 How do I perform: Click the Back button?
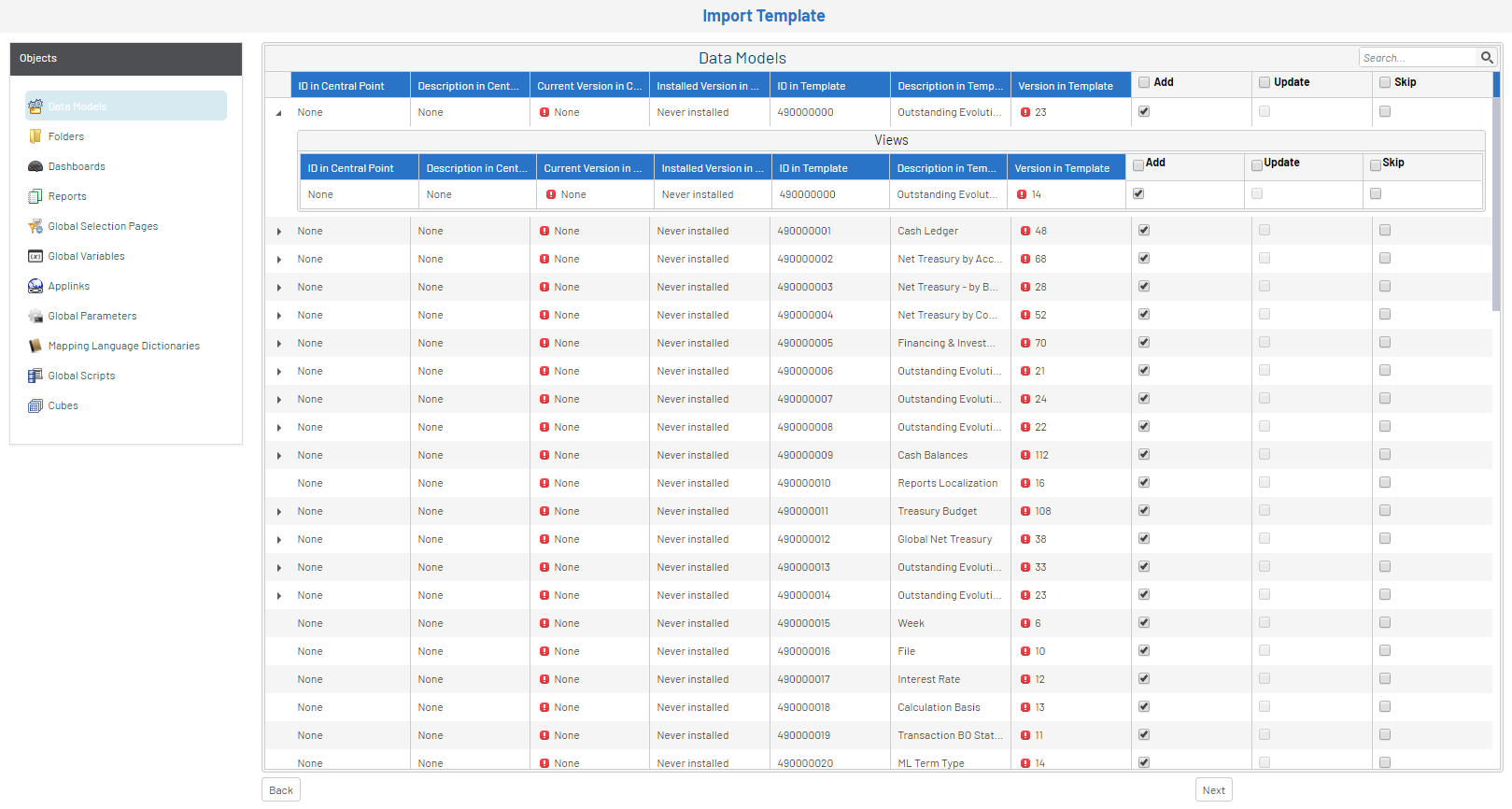coord(280,790)
